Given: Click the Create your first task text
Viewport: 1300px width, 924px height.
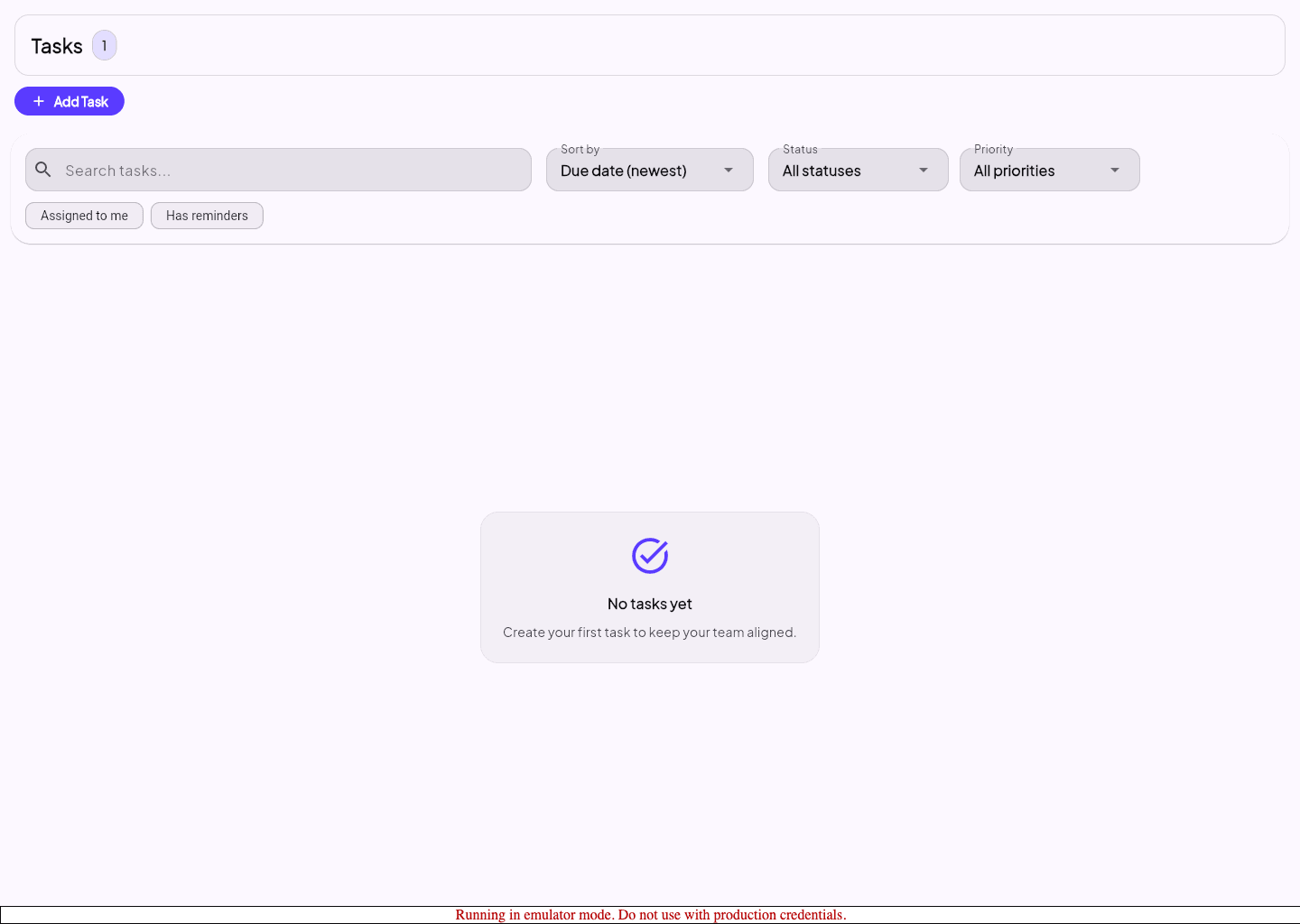Looking at the screenshot, I should [650, 633].
